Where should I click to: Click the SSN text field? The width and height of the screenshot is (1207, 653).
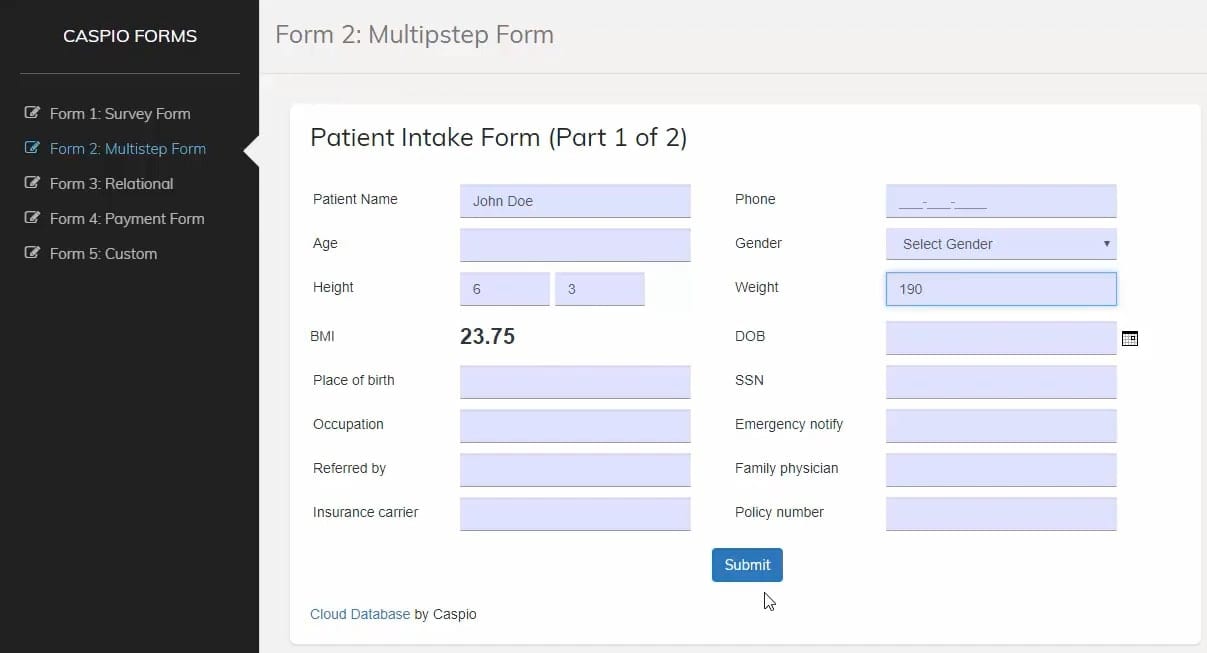pyautogui.click(x=1000, y=381)
